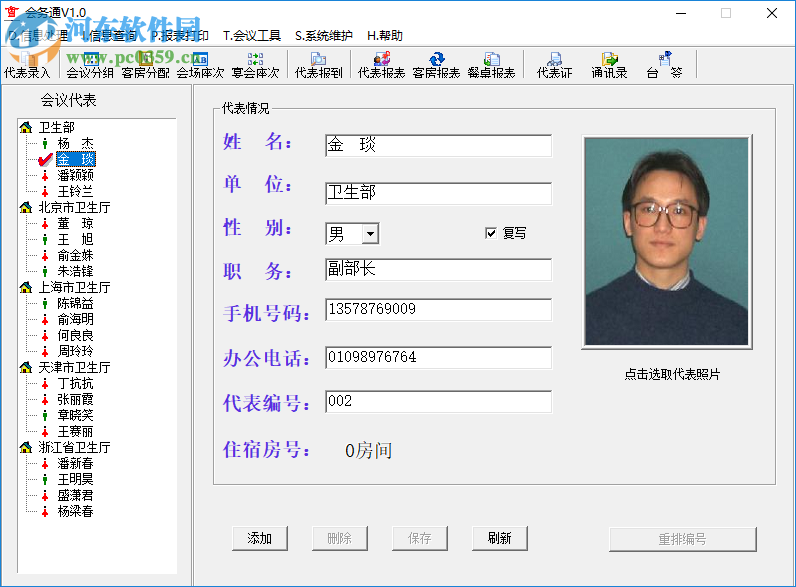Image resolution: width=796 pixels, height=587 pixels.
Task: Click the green person icon beside 杨 杰
Action: pos(45,143)
